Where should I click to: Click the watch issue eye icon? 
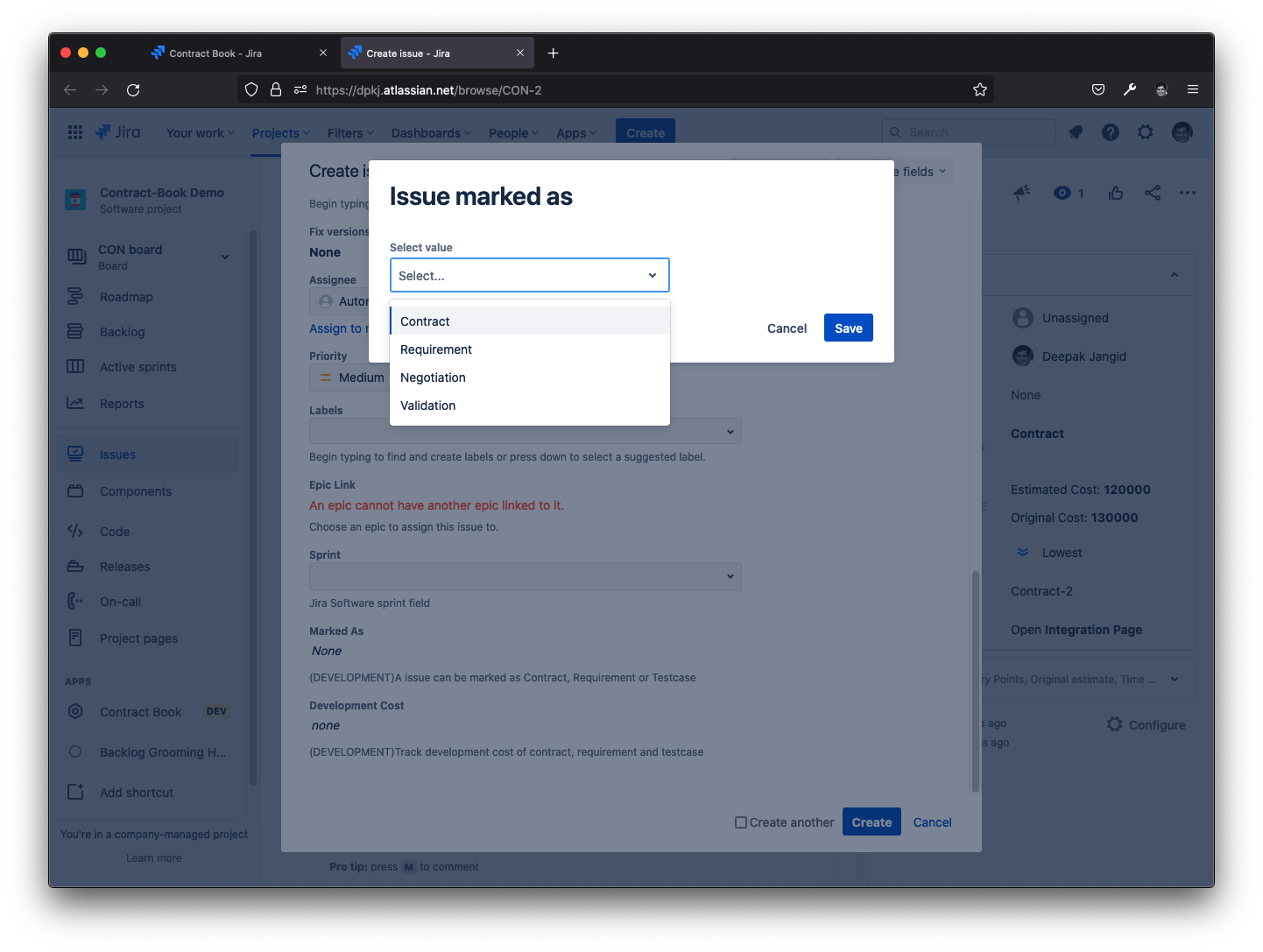coord(1062,193)
